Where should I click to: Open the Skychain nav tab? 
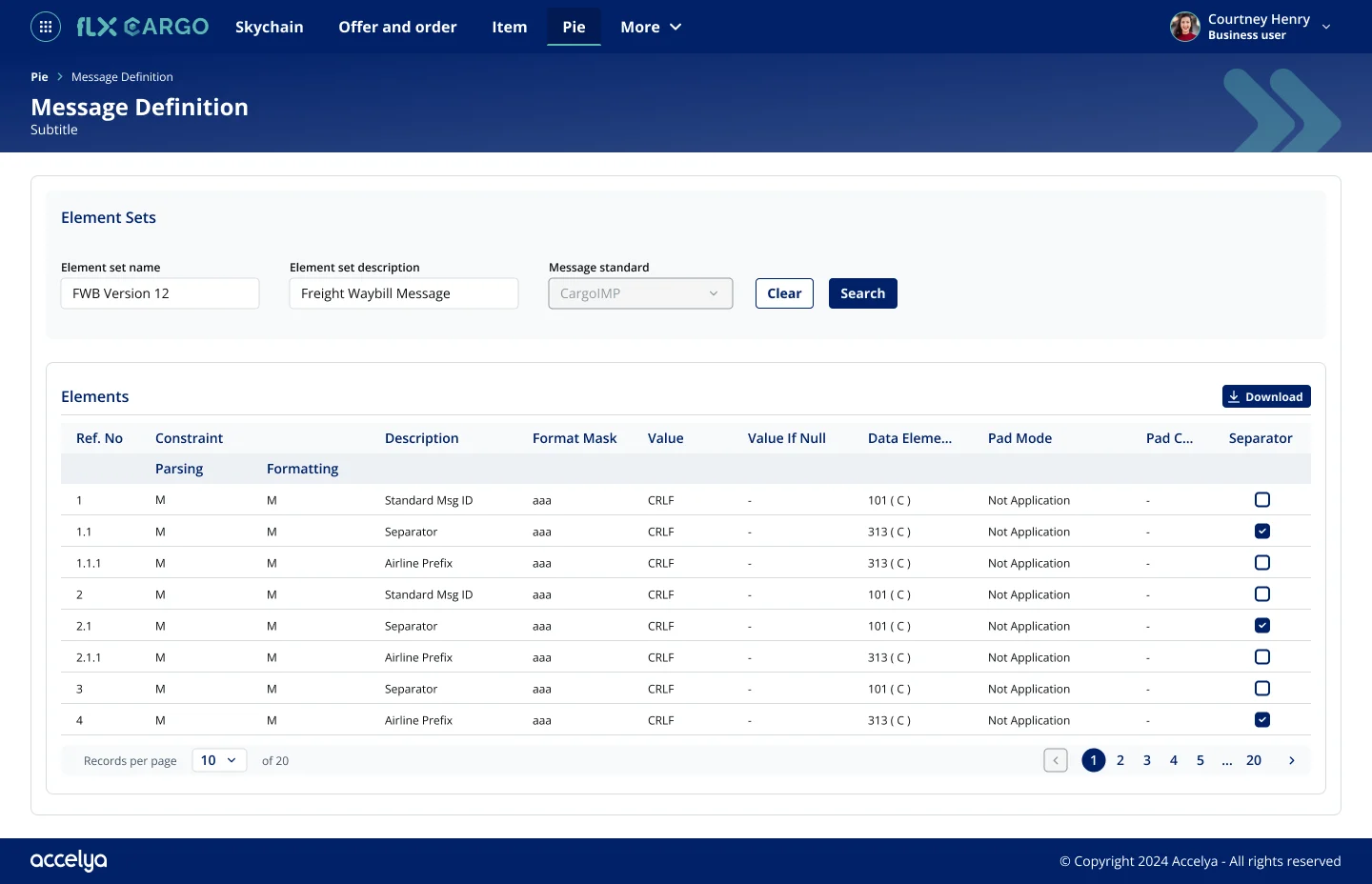tap(270, 27)
